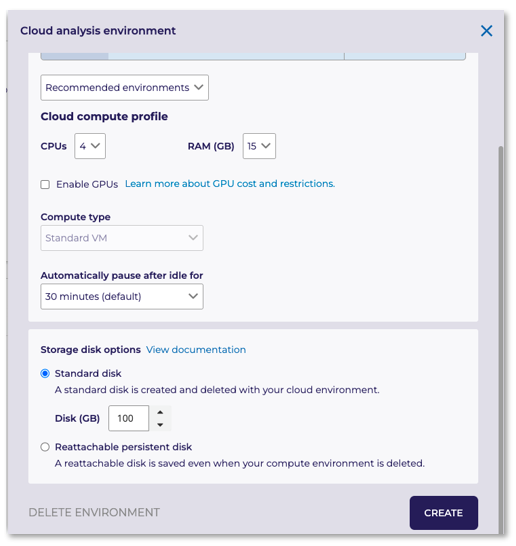The image size is (516, 546).
Task: Expand the Standard VM compute type dropdown
Action: click(x=122, y=238)
